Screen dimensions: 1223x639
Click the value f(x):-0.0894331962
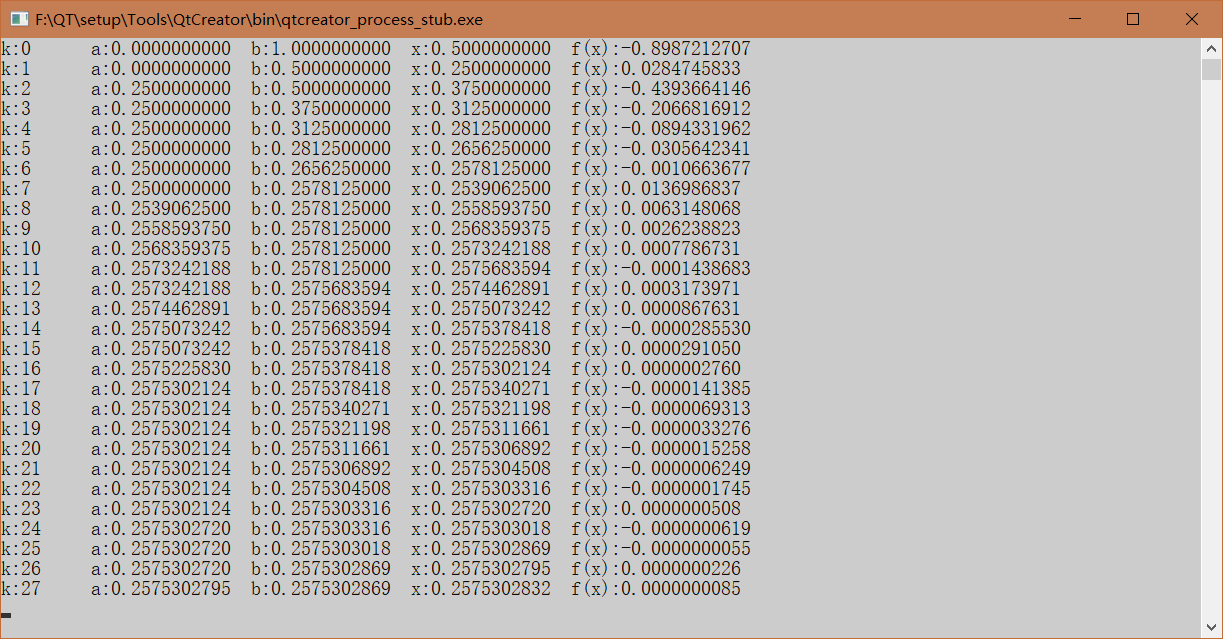click(661, 129)
